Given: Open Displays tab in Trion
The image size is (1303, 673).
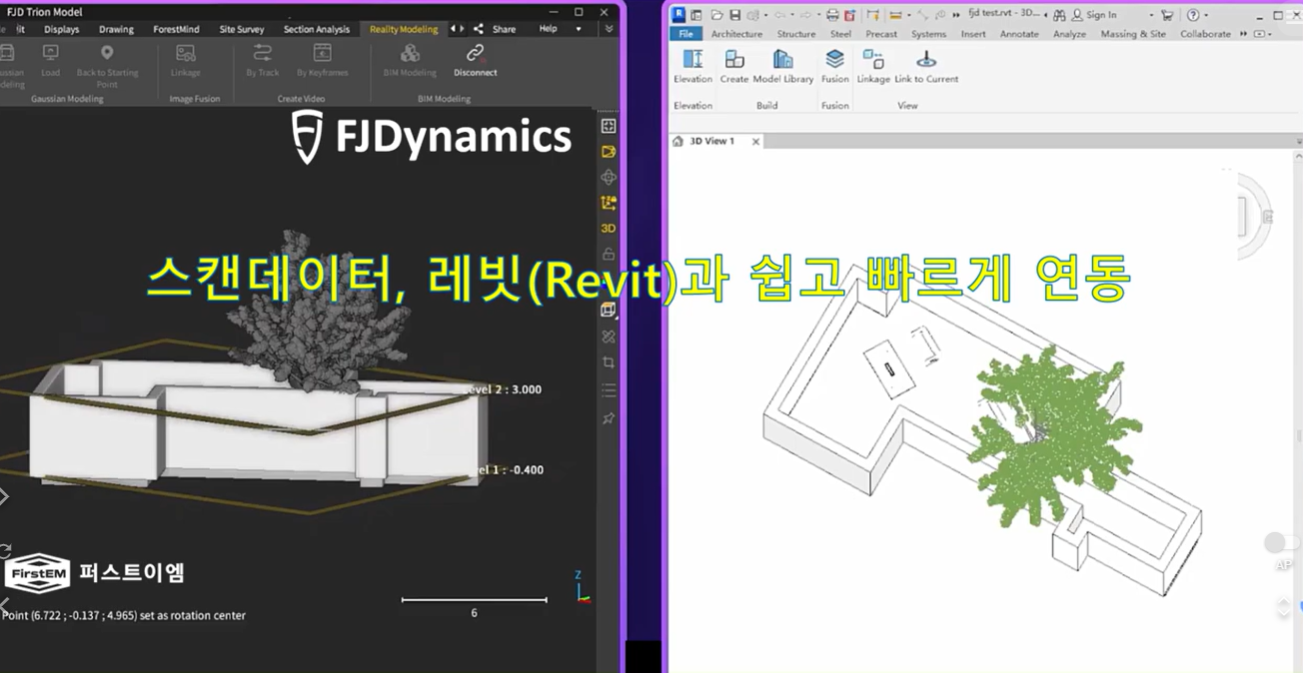Looking at the screenshot, I should tap(61, 29).
